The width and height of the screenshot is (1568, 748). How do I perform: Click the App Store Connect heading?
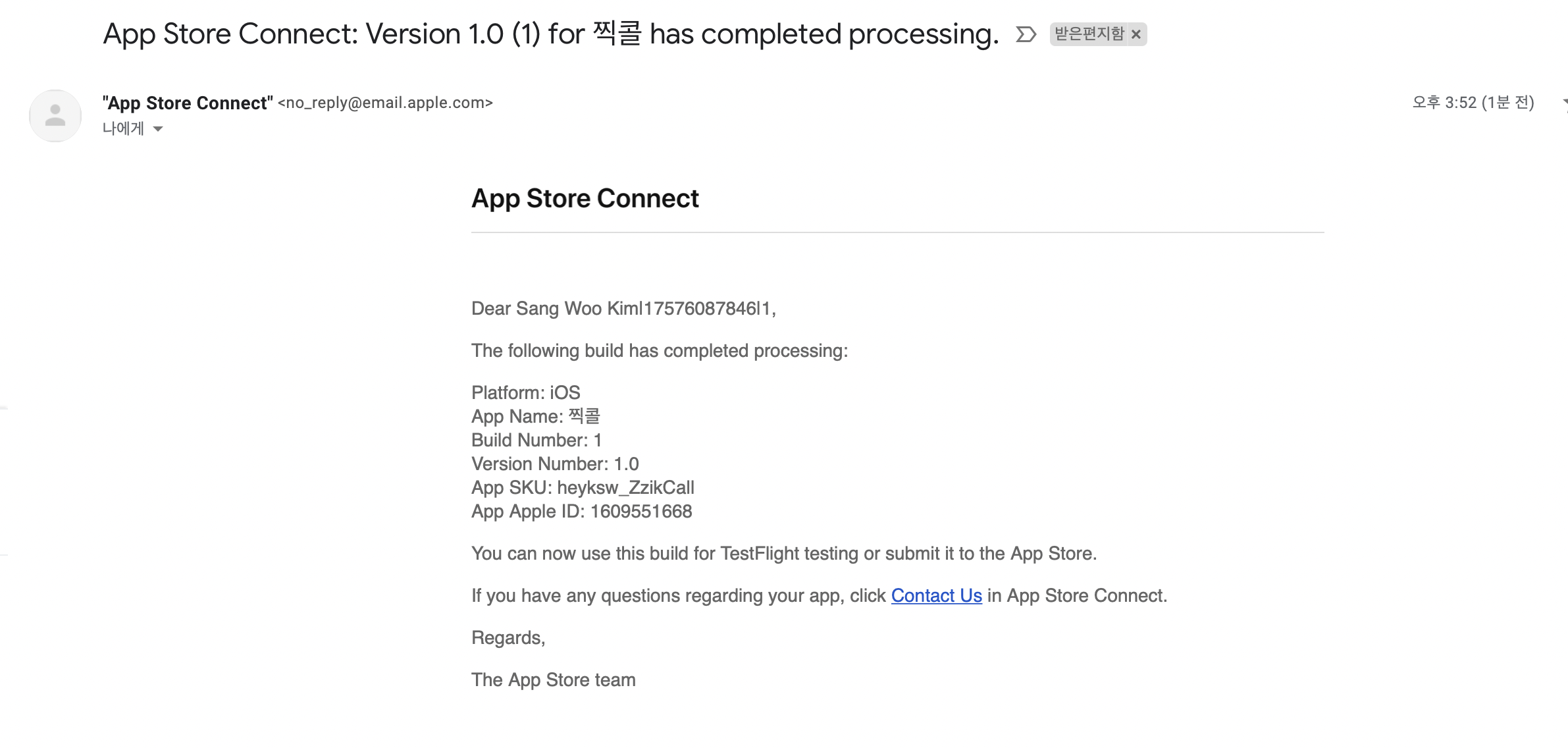pyautogui.click(x=585, y=198)
